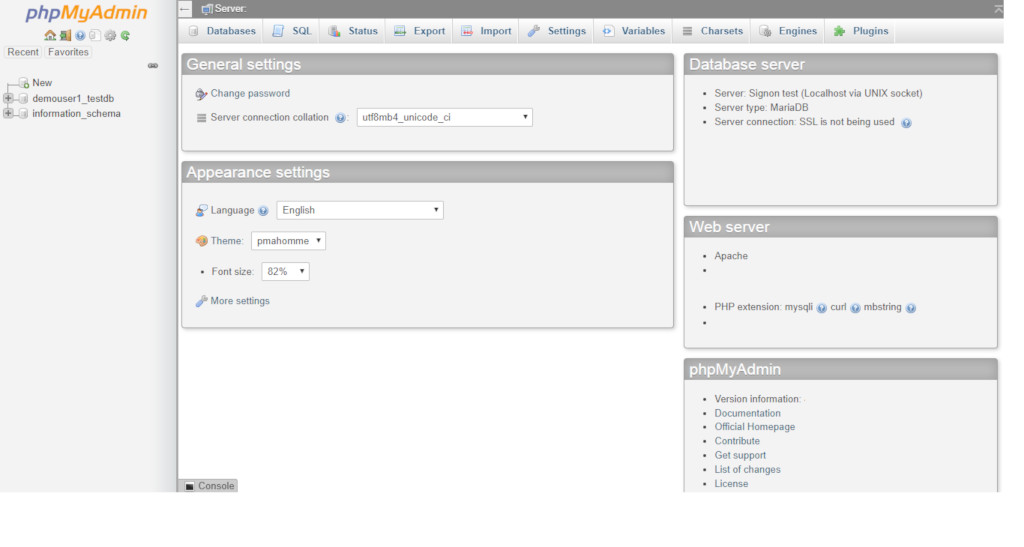Open the Theme dropdown showing pmahomme
Viewport: 1024px width, 547px height.
tap(288, 241)
